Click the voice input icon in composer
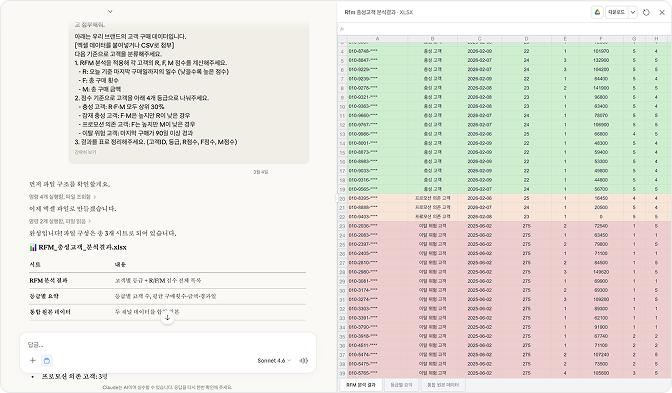 pyautogui.click(x=304, y=360)
